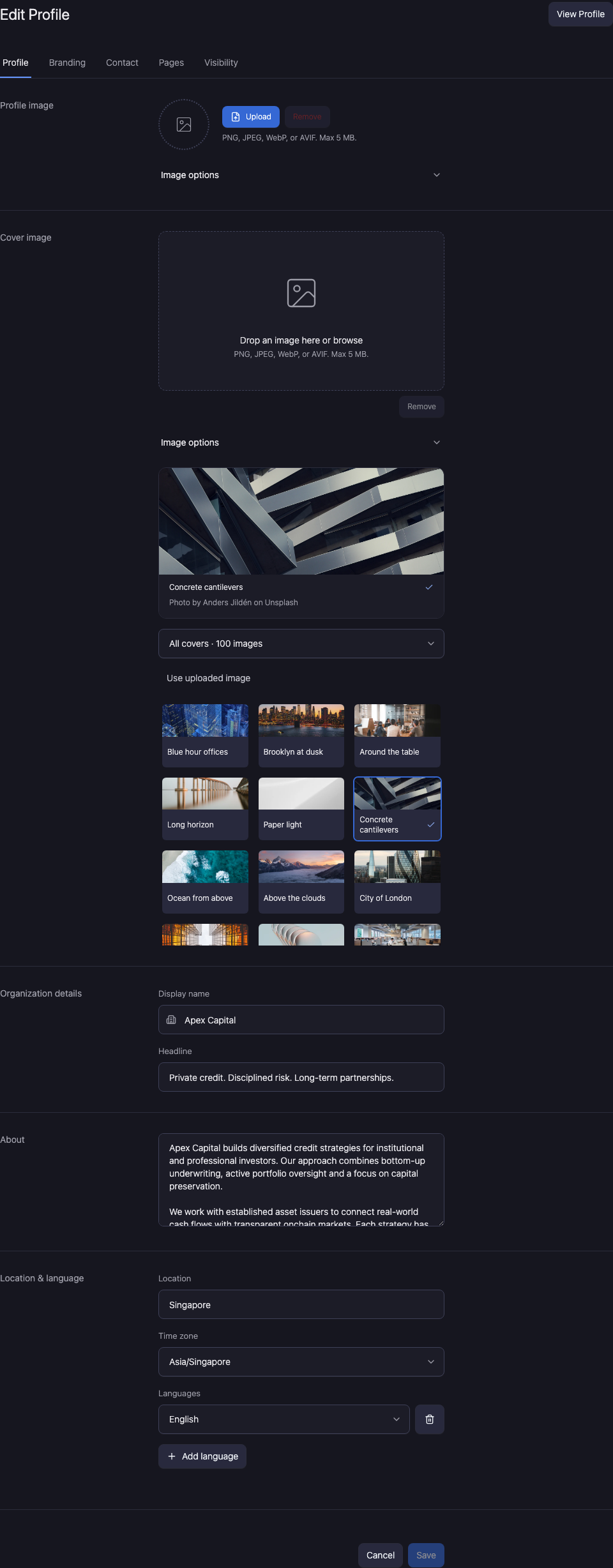Viewport: 613px width, 1568px height.
Task: Click the 'Edit Profile' heading
Action: pos(34,15)
